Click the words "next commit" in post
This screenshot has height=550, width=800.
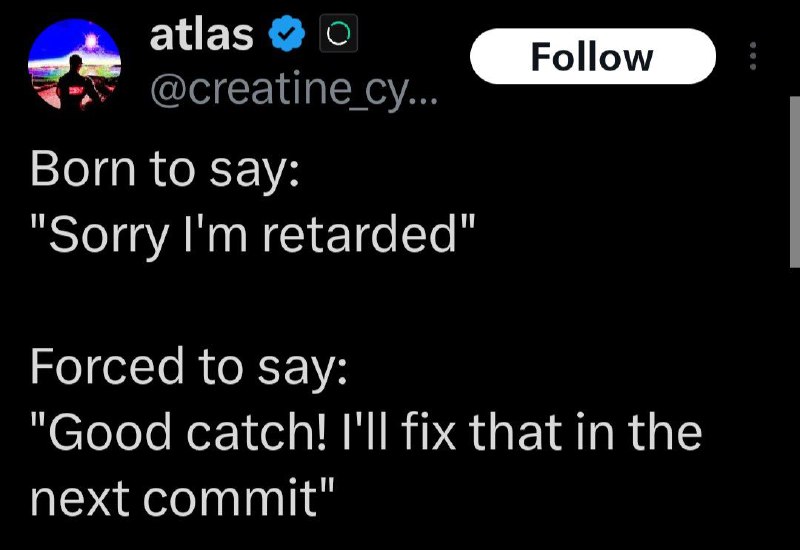coord(174,497)
